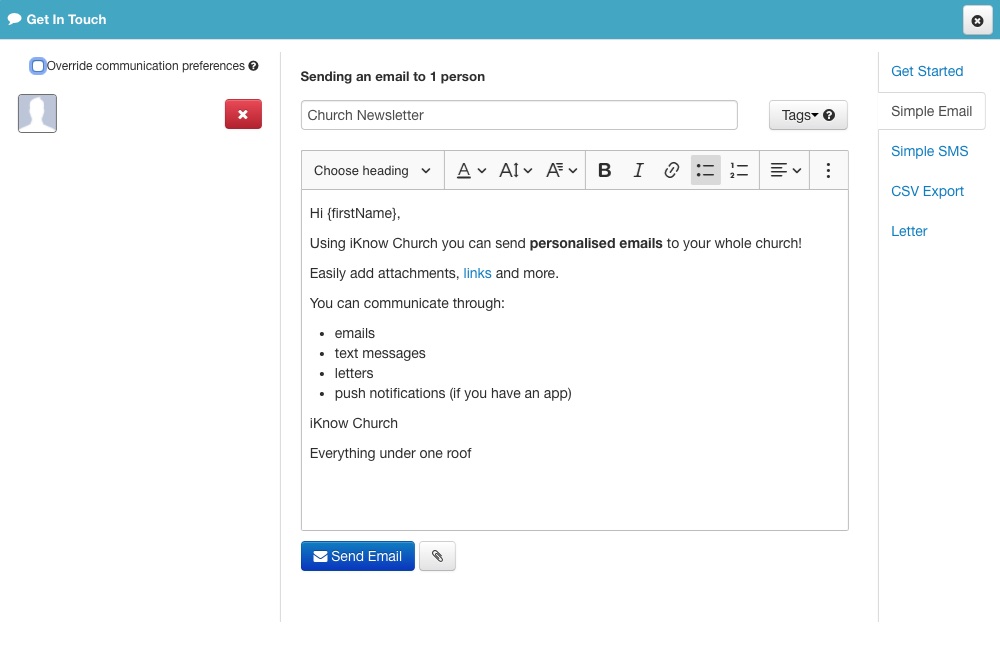Expand the Choose heading dropdown
Screen dimensions: 1000x647
coord(372,171)
